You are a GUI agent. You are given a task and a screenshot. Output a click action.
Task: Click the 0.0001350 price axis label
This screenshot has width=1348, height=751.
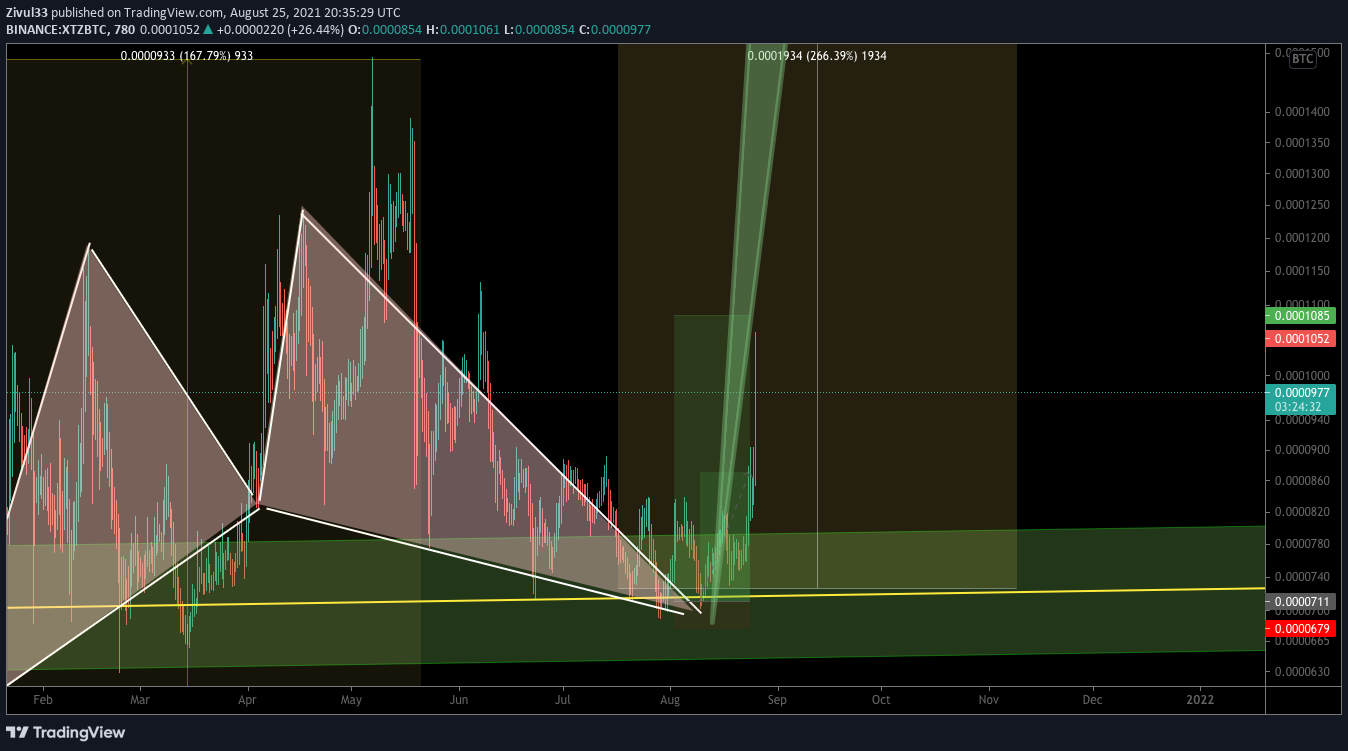coord(1302,143)
